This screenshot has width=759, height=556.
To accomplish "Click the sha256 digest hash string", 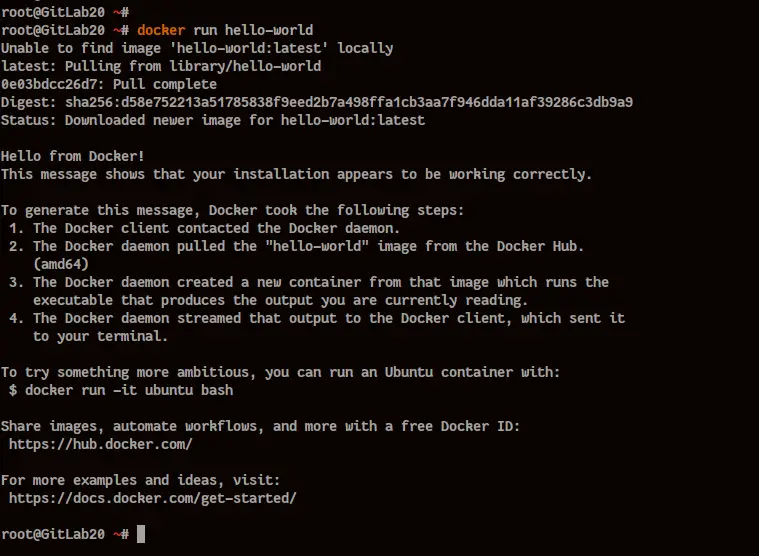I will click(x=349, y=103).
